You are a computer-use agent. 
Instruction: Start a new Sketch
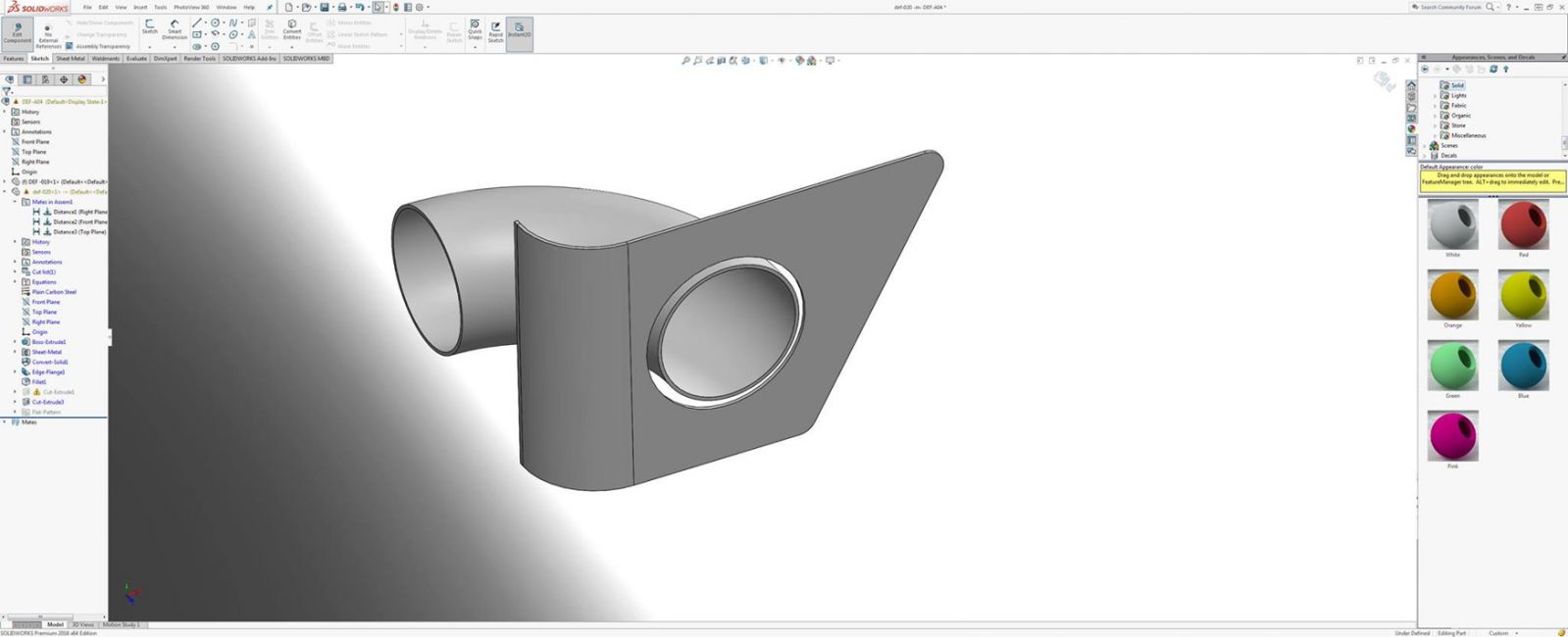[x=149, y=26]
